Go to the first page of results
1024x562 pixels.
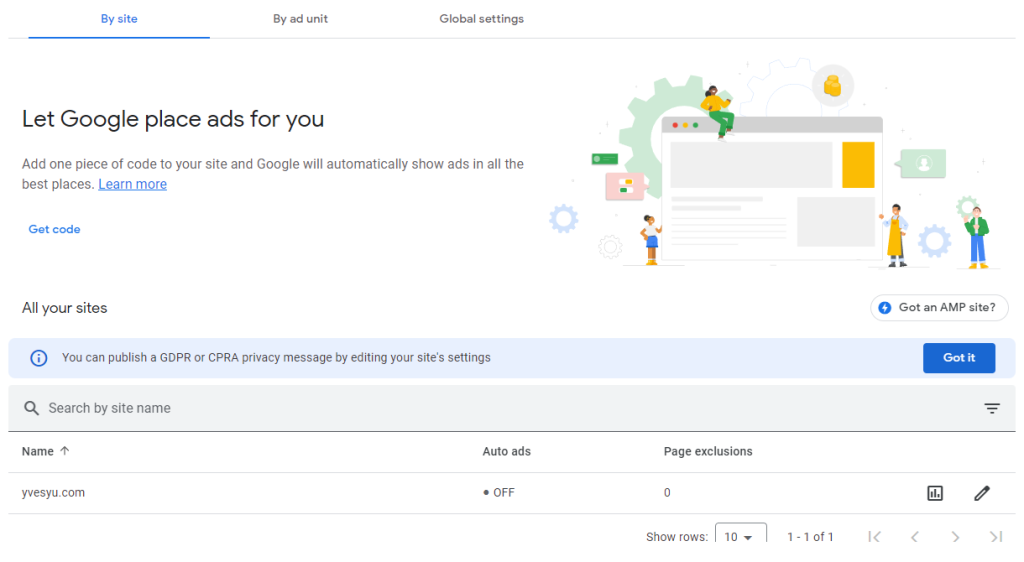874,537
